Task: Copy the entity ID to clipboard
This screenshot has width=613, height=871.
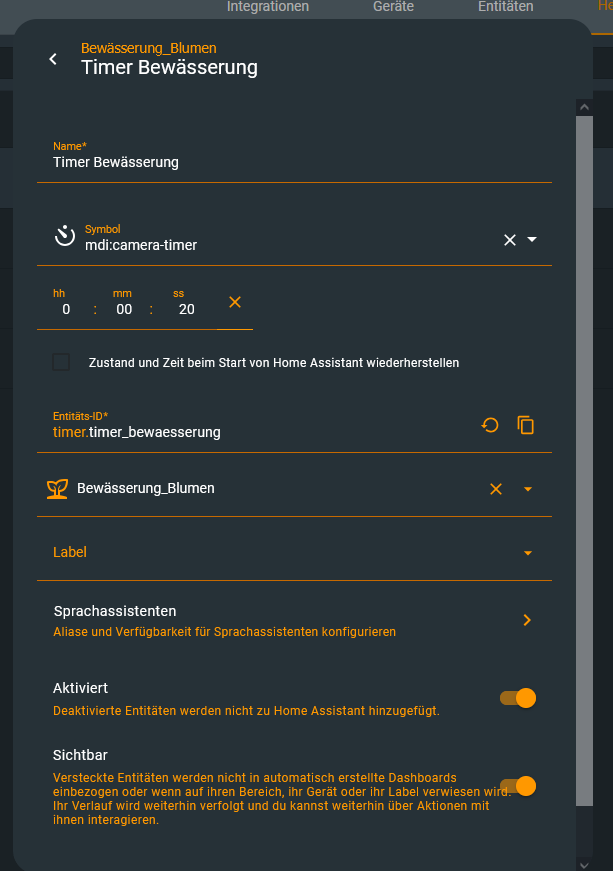Action: (526, 425)
